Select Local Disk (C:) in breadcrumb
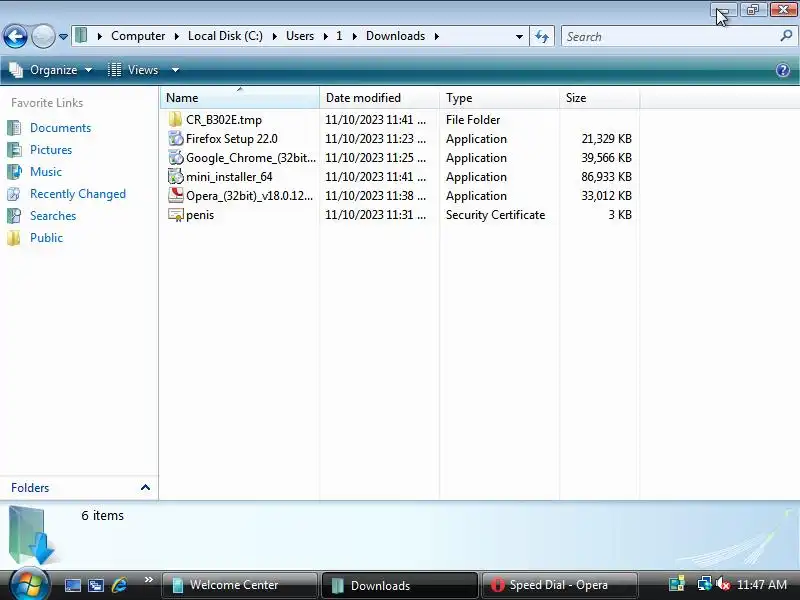This screenshot has width=800, height=600. [x=225, y=36]
